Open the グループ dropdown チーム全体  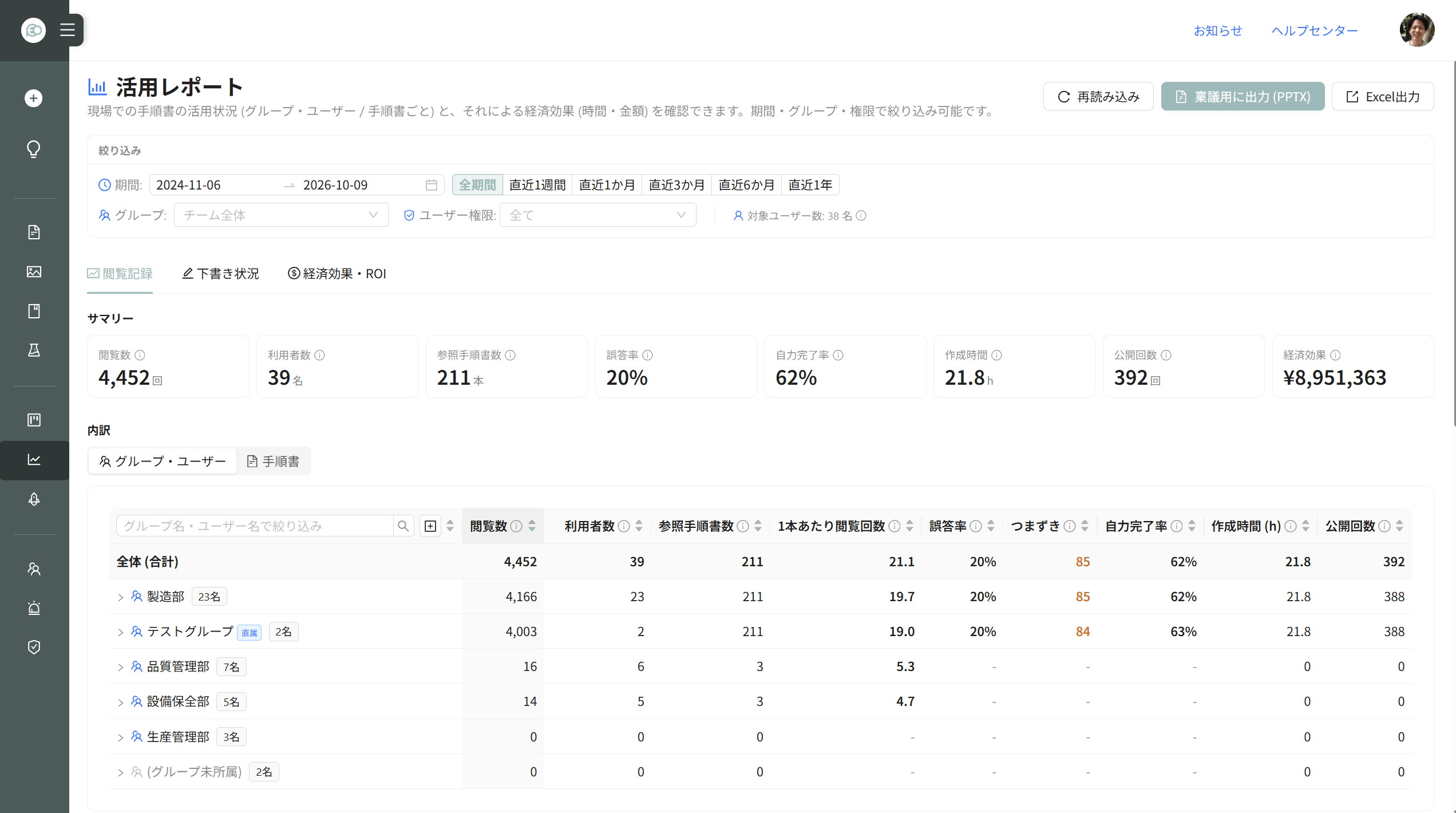pos(281,215)
